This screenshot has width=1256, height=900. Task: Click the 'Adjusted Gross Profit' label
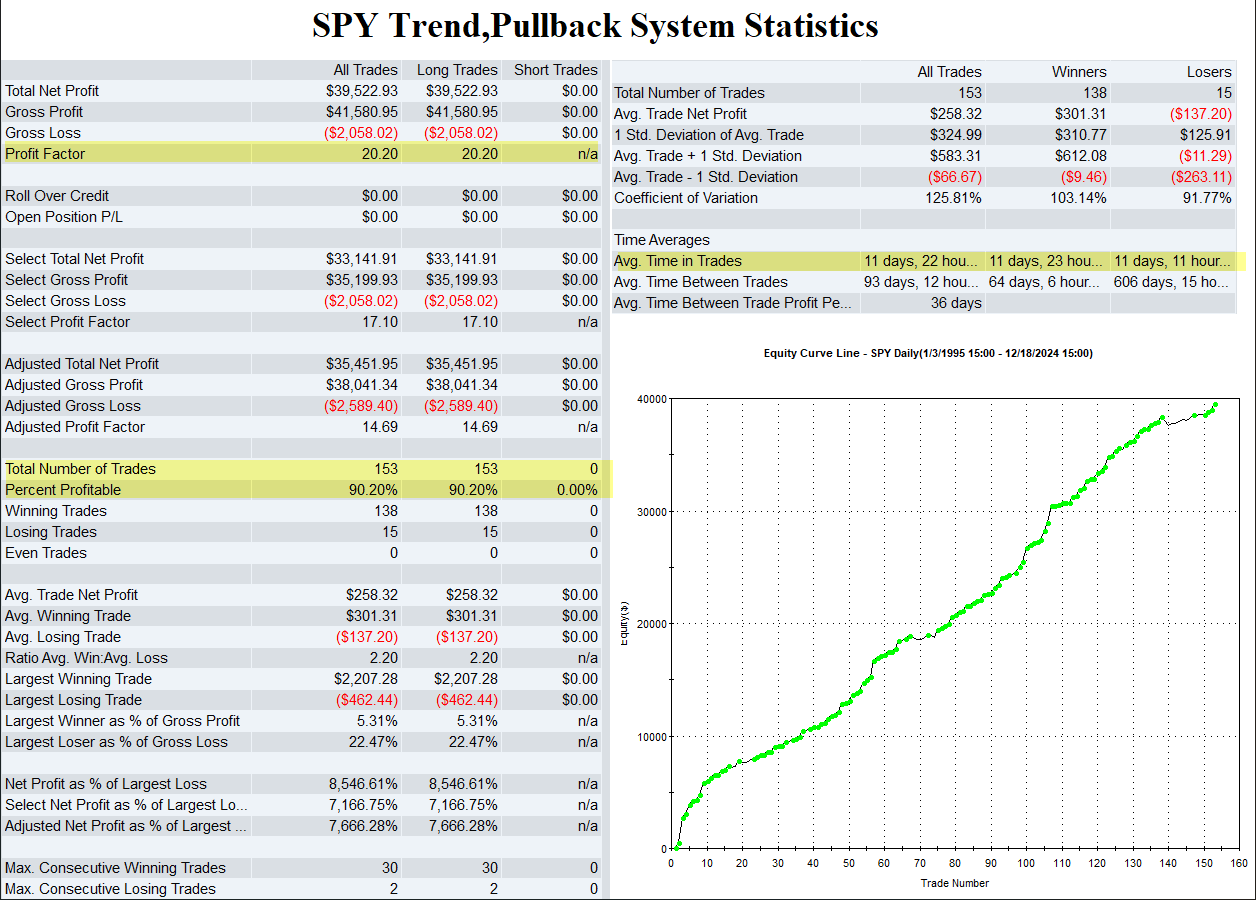(74, 385)
